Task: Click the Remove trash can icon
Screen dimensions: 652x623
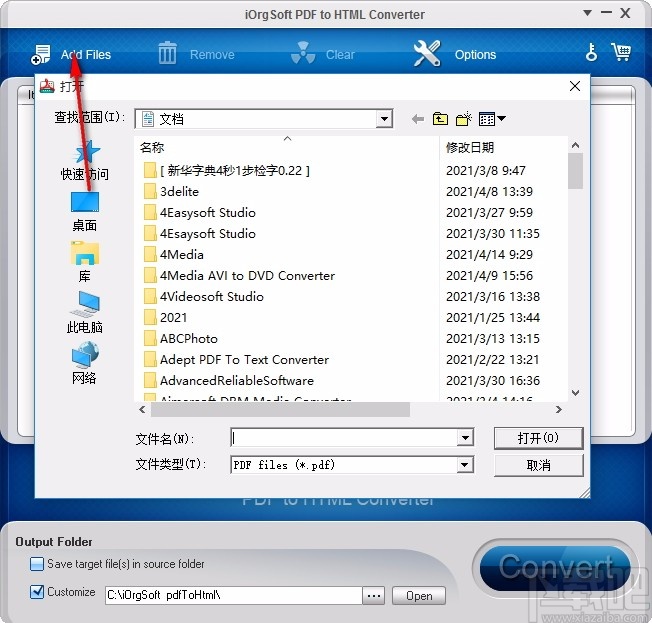Action: [167, 53]
